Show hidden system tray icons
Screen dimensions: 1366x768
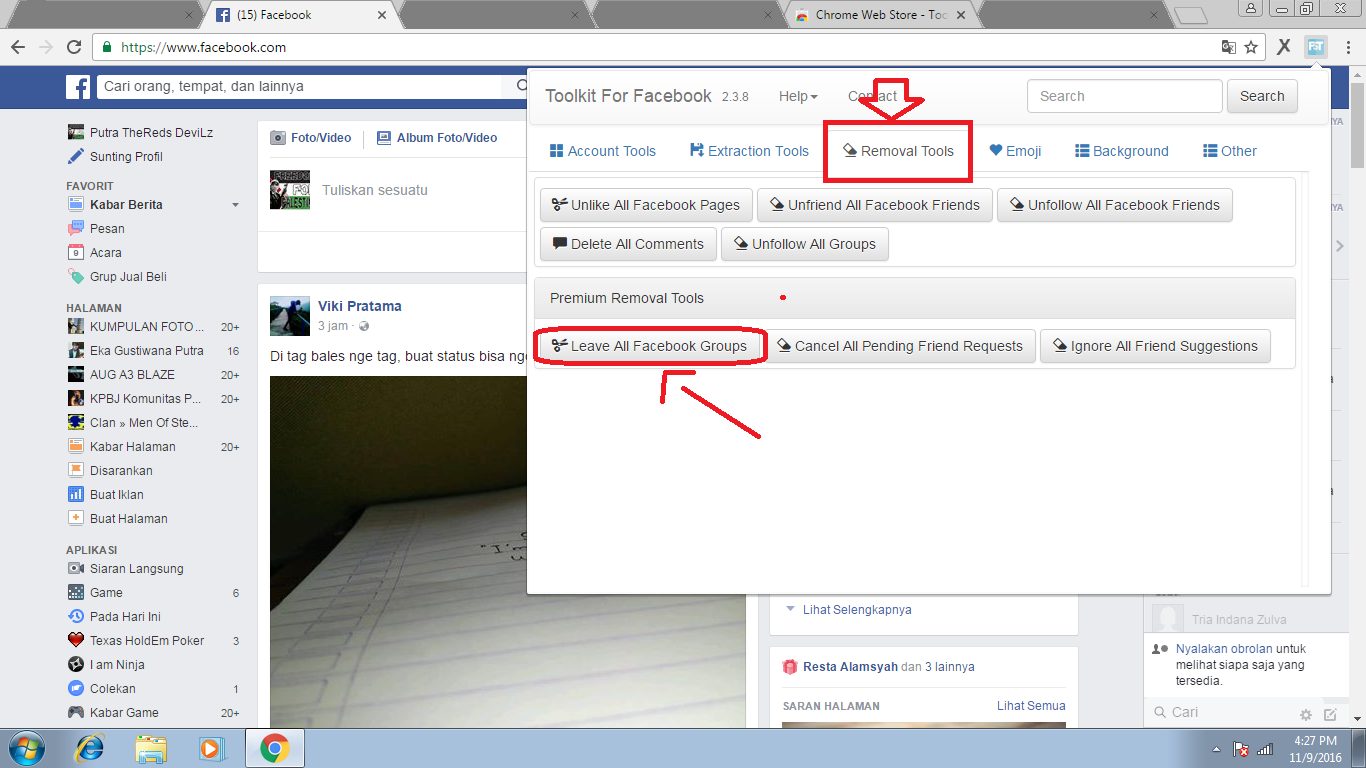click(x=1217, y=749)
